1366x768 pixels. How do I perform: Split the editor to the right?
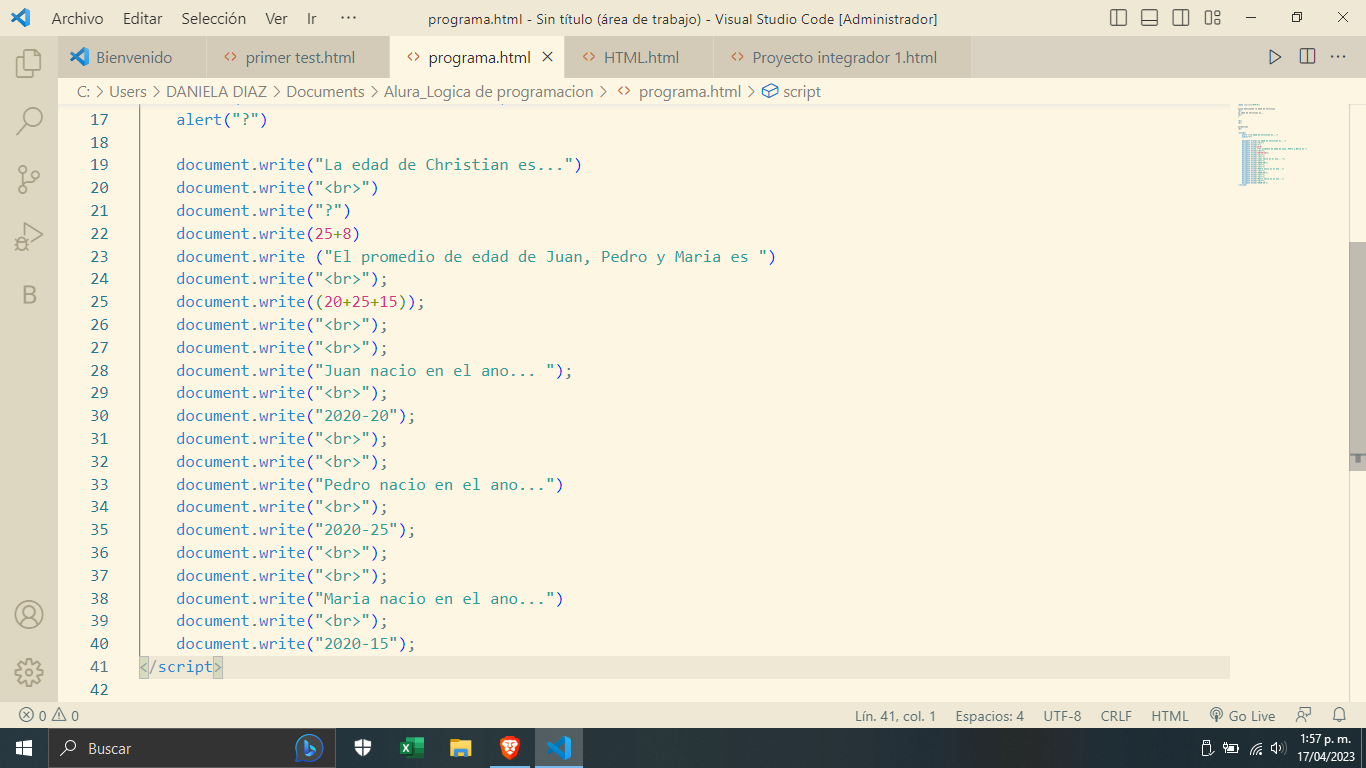click(1307, 57)
